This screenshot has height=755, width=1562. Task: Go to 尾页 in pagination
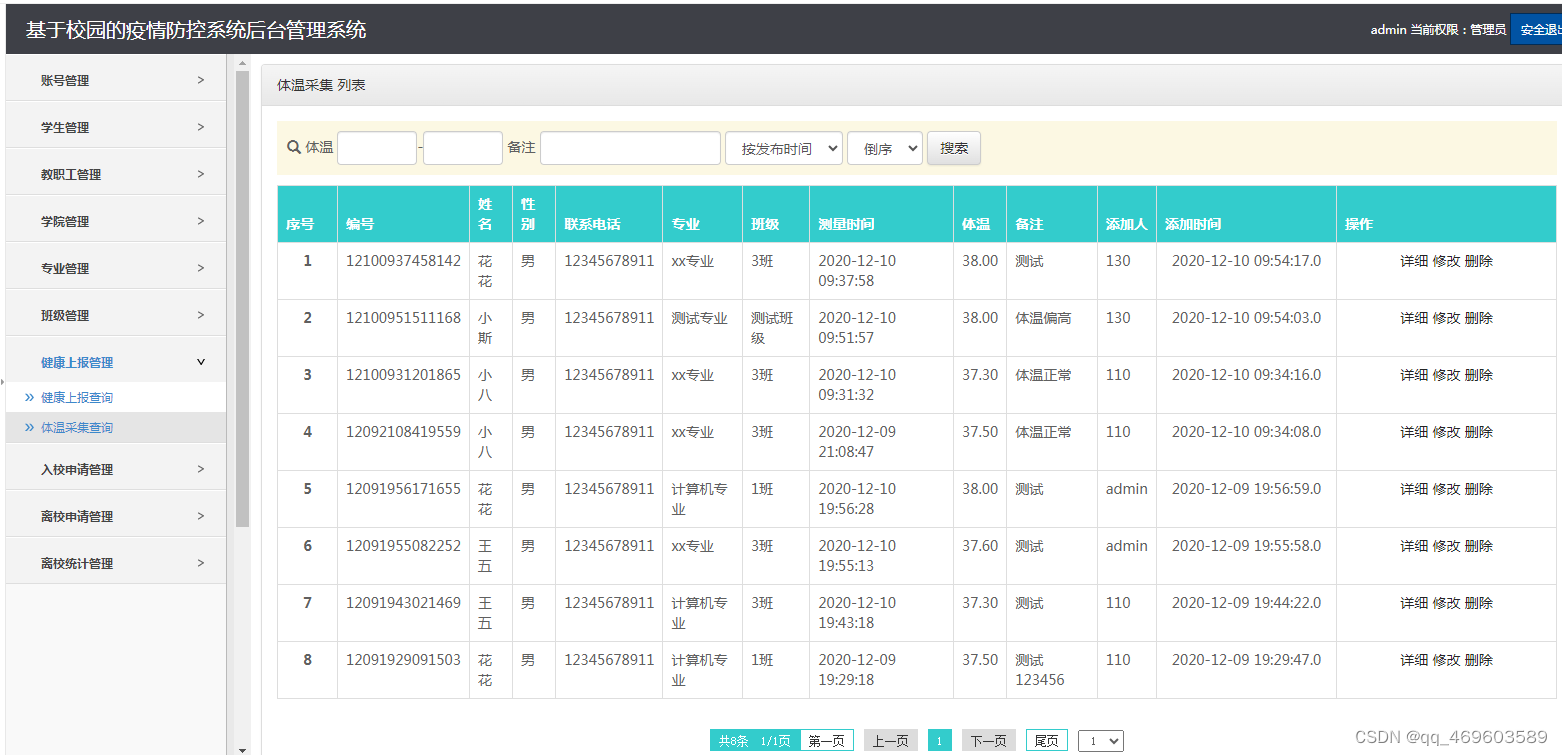coord(1046,741)
